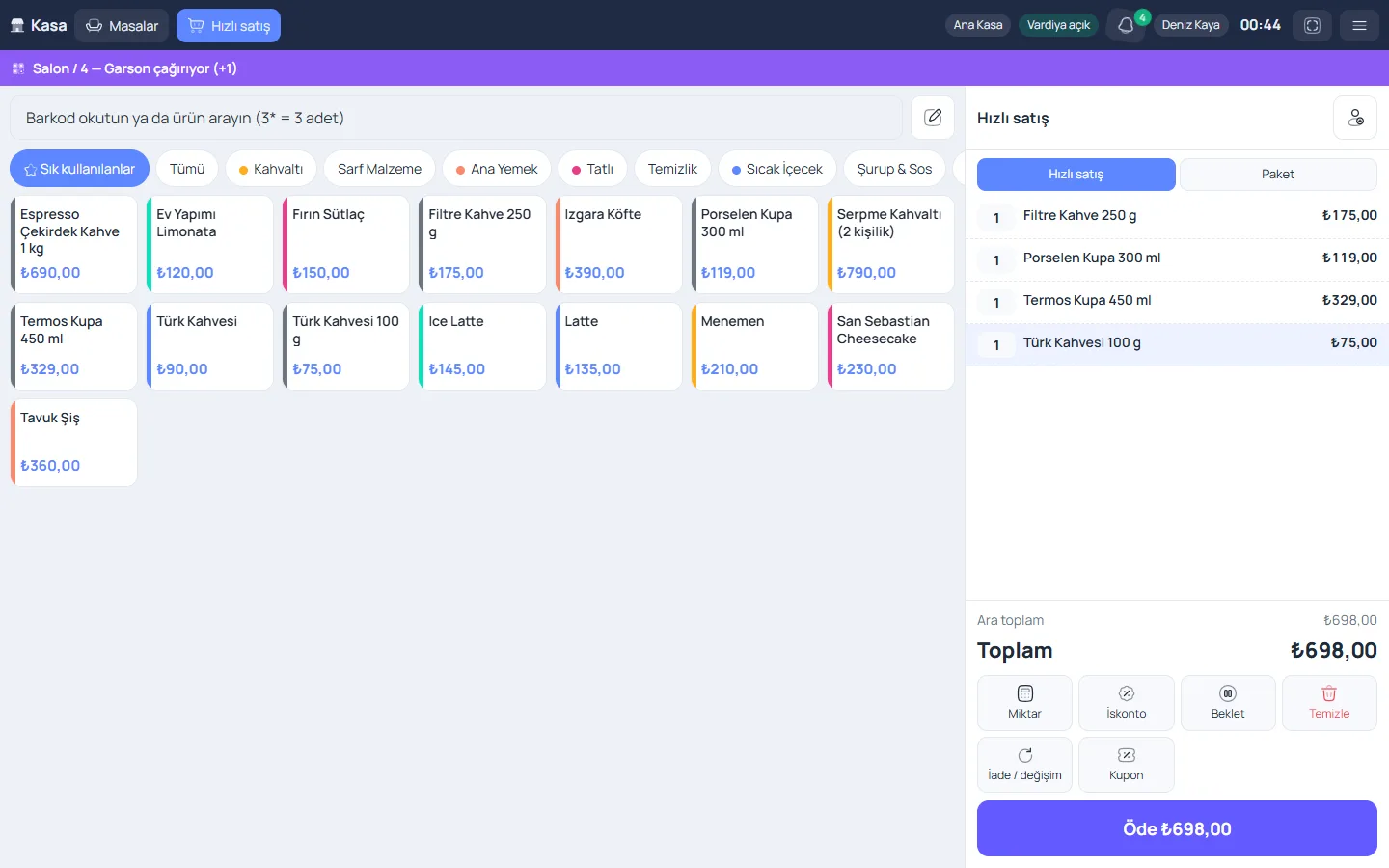
Task: Add Filtre Kahve 250 g product card
Action: click(481, 245)
